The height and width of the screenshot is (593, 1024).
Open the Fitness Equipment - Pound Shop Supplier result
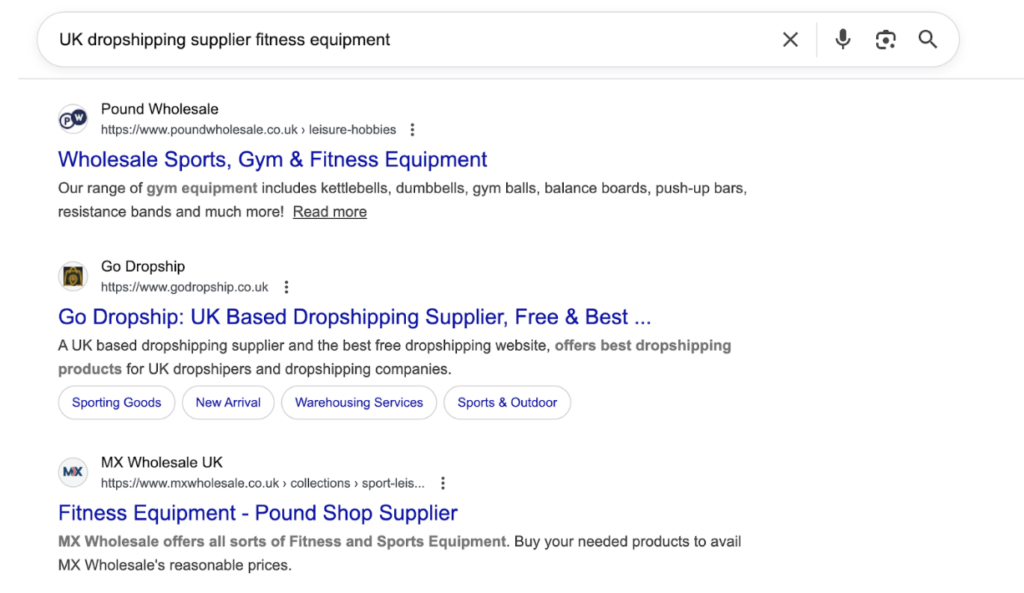(257, 512)
